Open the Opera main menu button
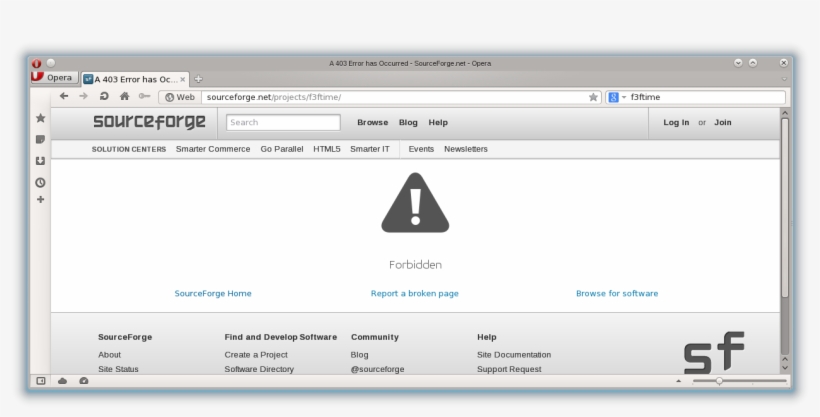 [54, 77]
